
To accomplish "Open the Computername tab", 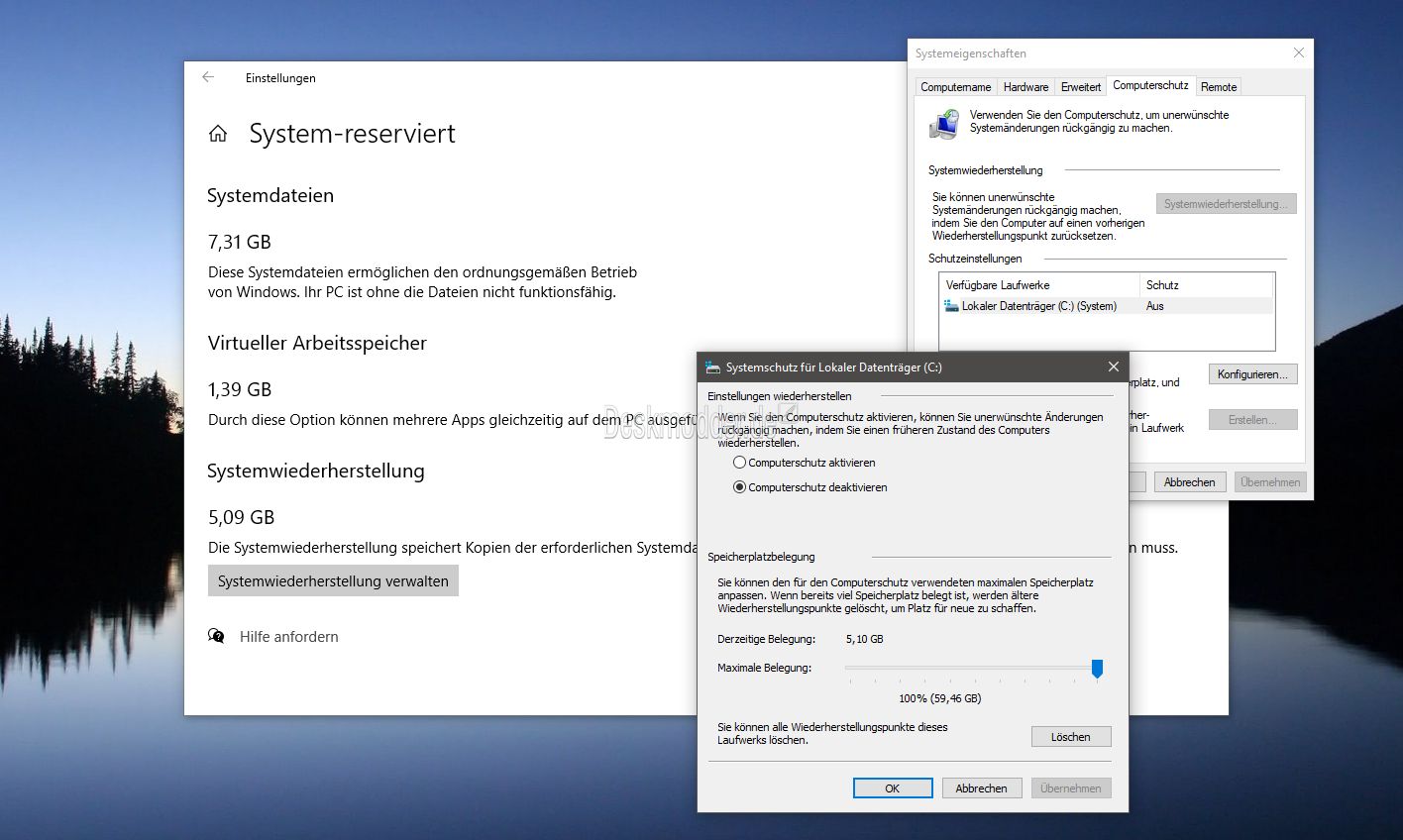I will click(955, 87).
